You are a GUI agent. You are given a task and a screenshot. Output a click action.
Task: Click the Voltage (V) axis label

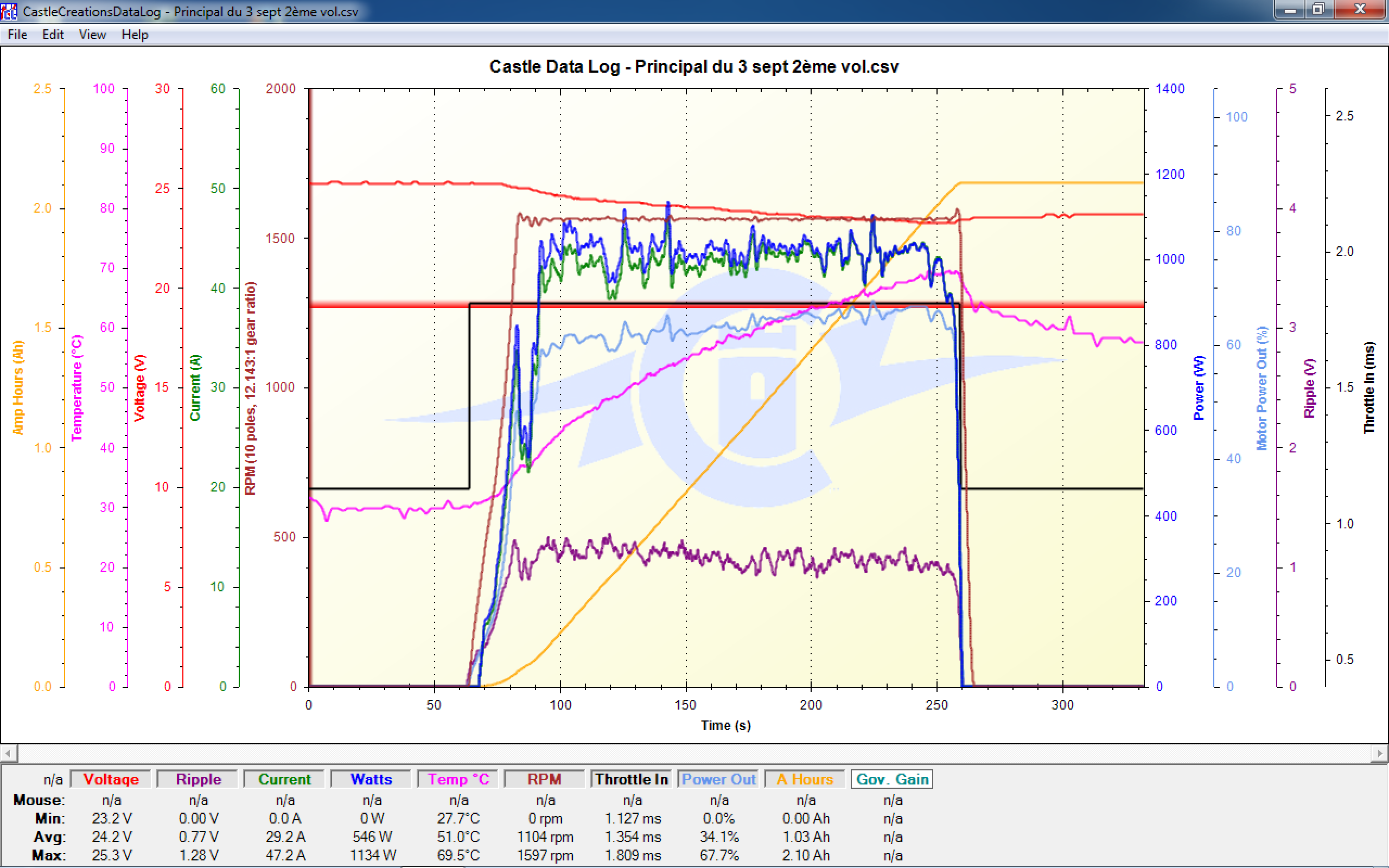pos(139,387)
